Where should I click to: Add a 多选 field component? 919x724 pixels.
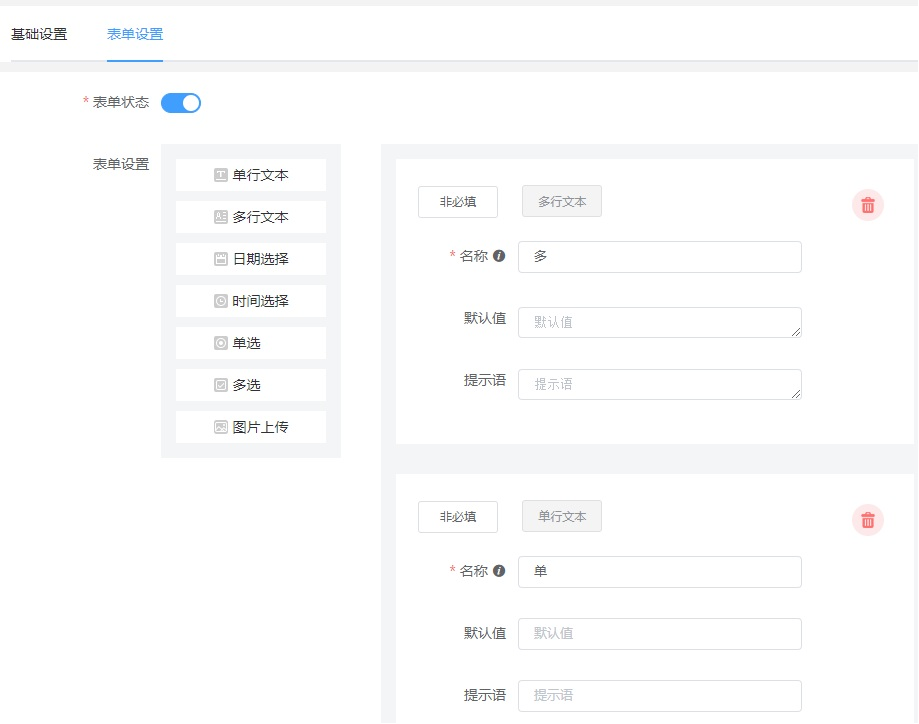click(251, 385)
